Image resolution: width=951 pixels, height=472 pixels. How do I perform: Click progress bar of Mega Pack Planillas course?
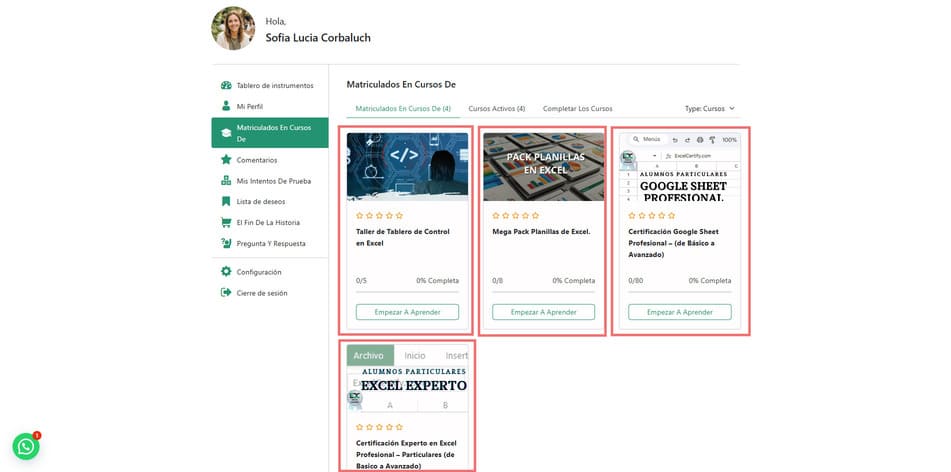pyautogui.click(x=543, y=292)
